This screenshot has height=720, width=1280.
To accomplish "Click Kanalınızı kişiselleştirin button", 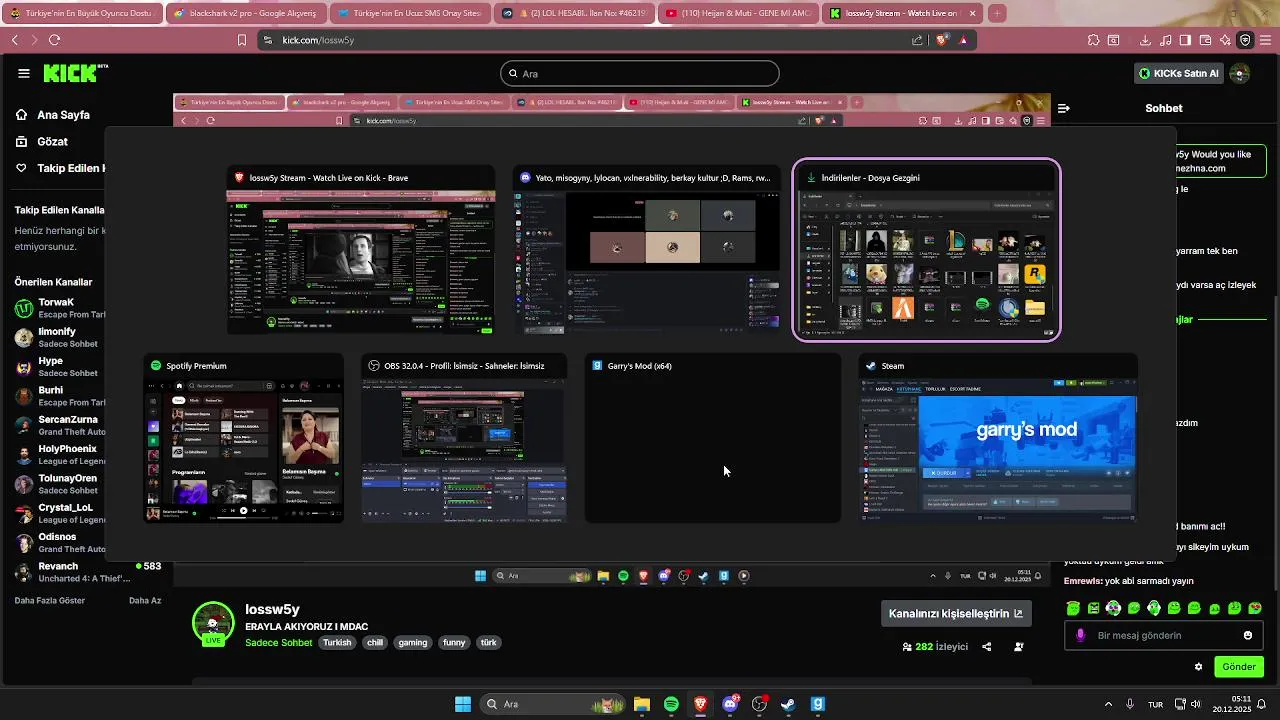I will 956,613.
